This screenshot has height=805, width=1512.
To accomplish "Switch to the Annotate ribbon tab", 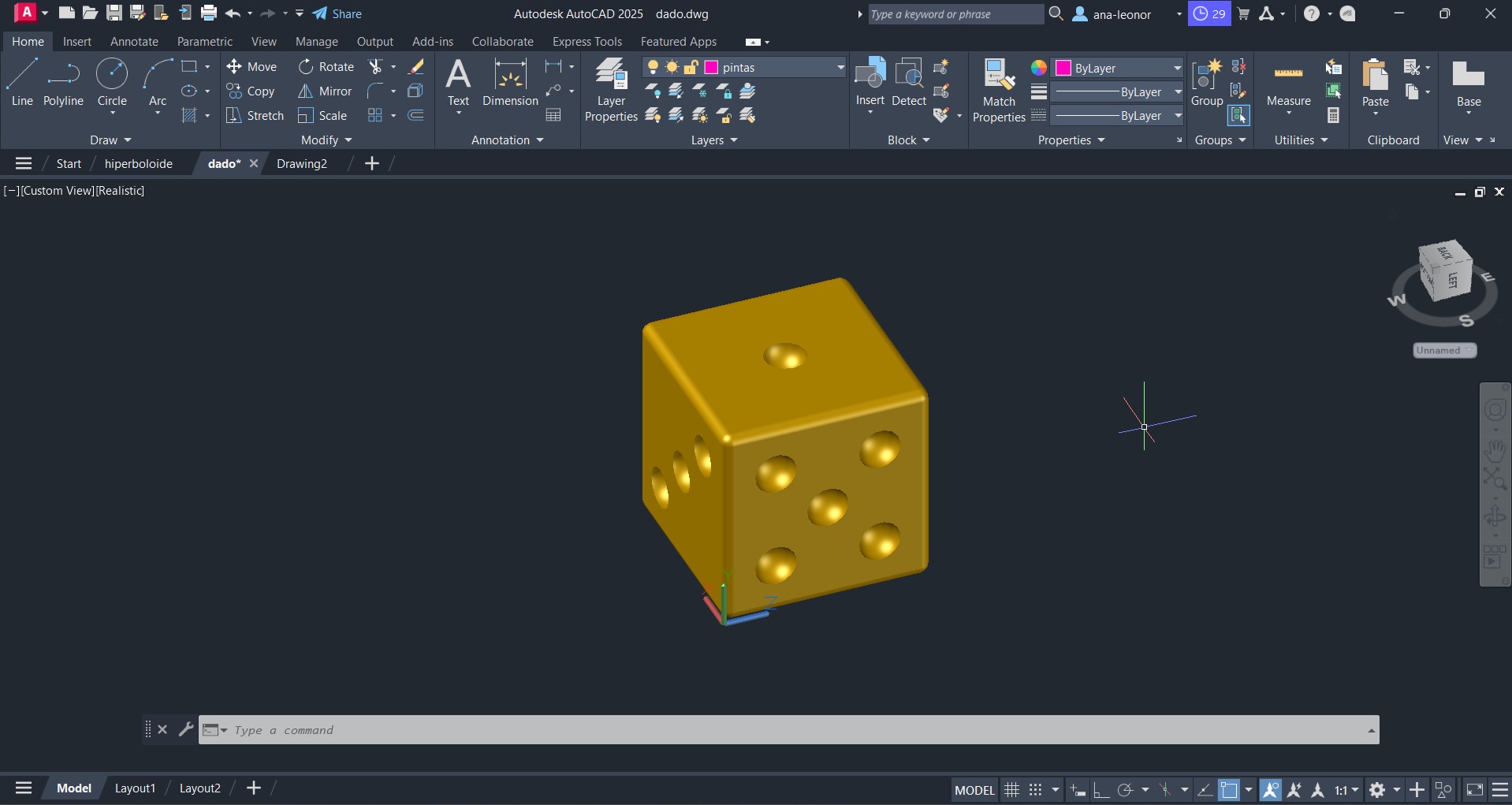I will [x=134, y=42].
